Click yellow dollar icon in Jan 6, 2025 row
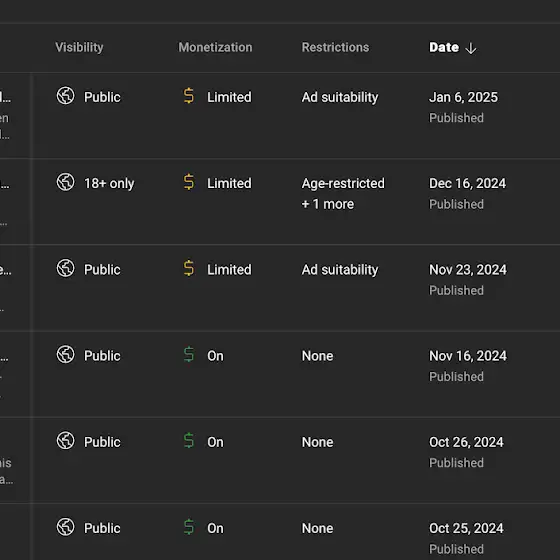Image resolution: width=560 pixels, height=560 pixels. click(x=189, y=96)
